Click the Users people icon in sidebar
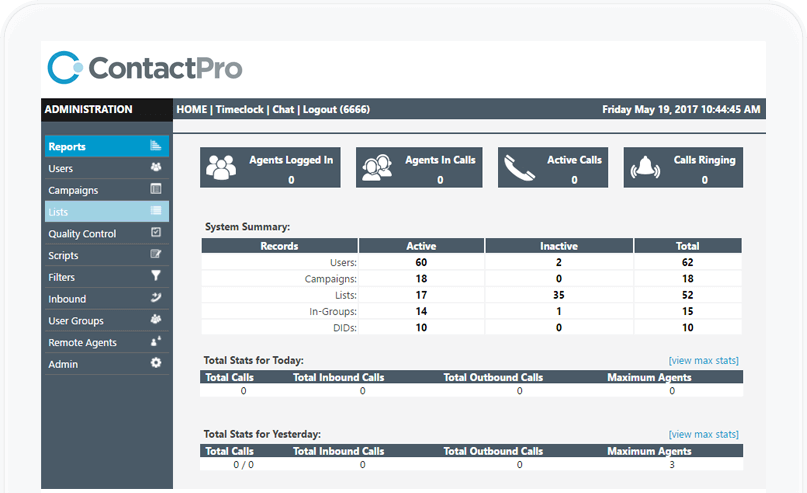 155,167
